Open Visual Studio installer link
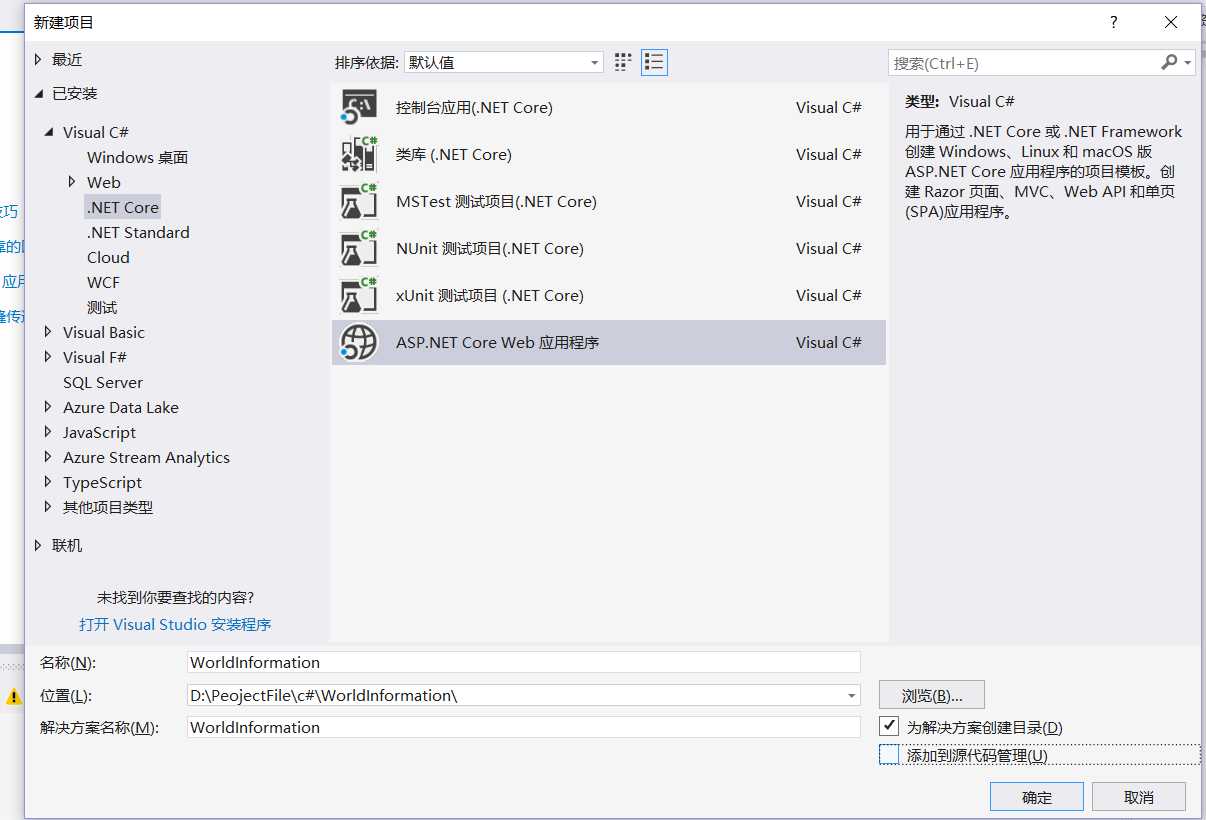This screenshot has height=820, width=1206. [x=175, y=624]
